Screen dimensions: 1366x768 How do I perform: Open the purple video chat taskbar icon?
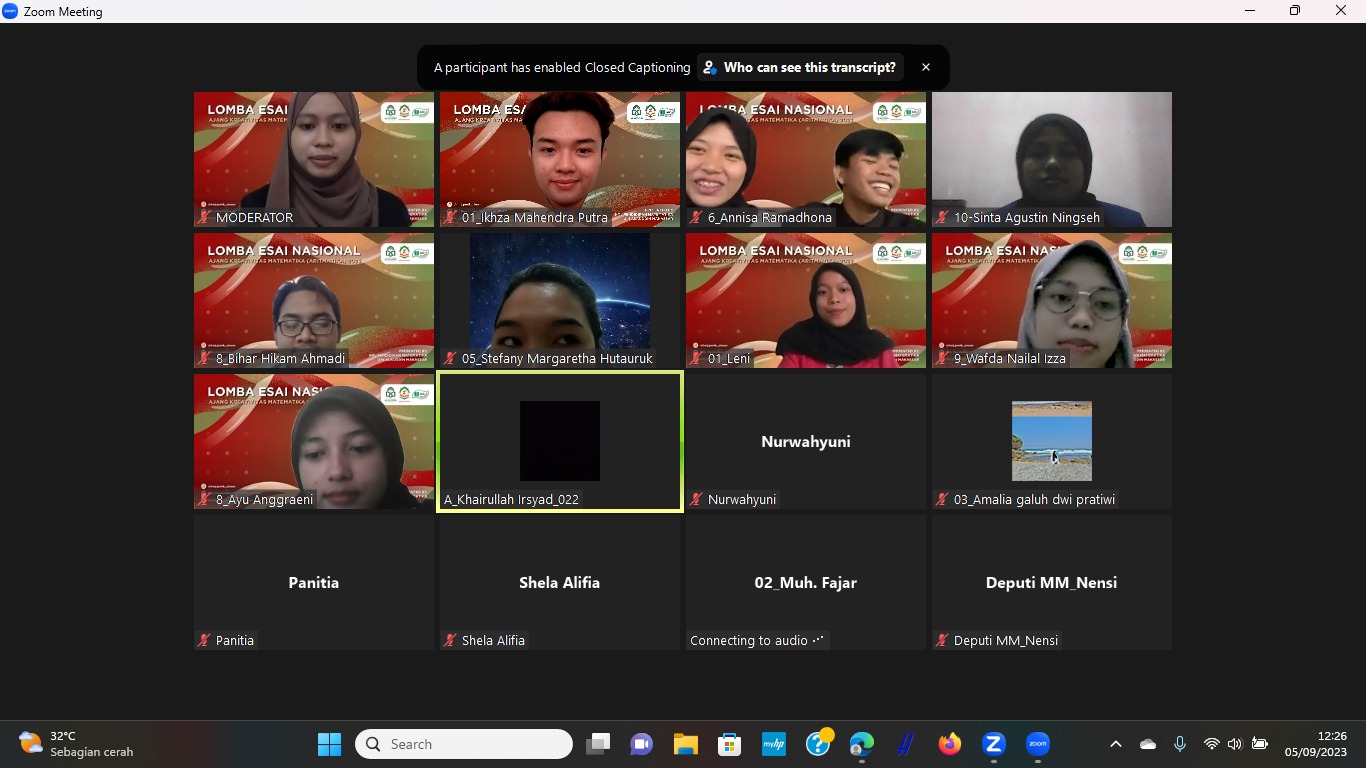coord(641,744)
